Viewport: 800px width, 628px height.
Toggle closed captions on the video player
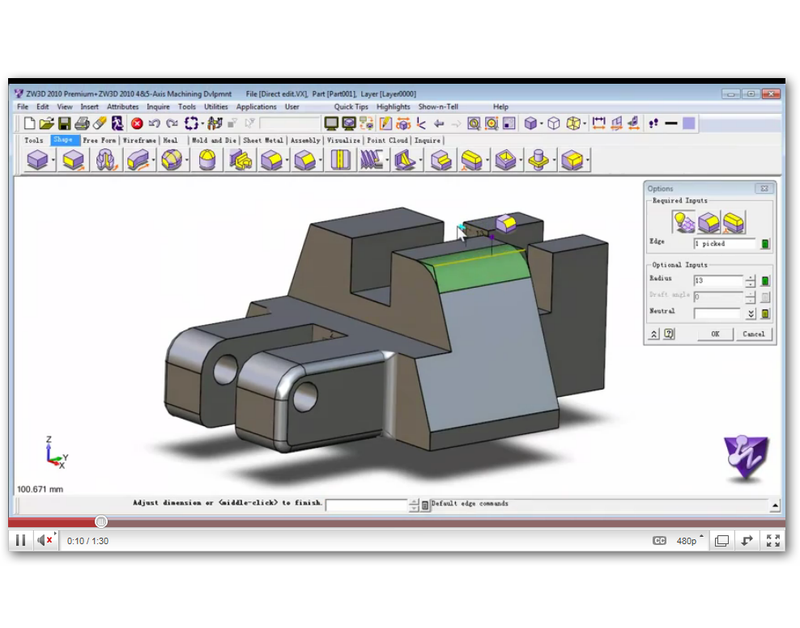coord(659,541)
